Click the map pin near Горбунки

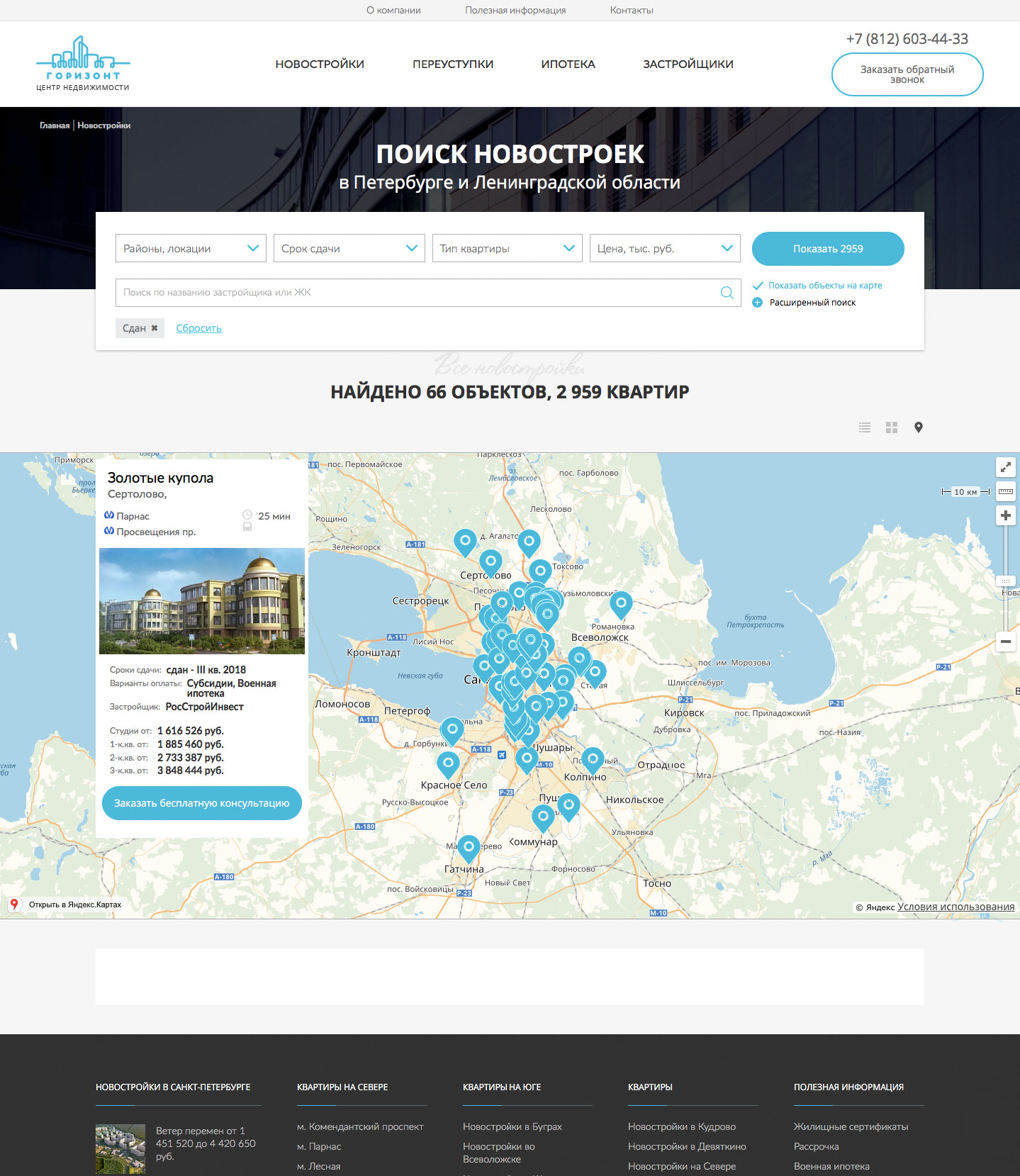(x=452, y=730)
